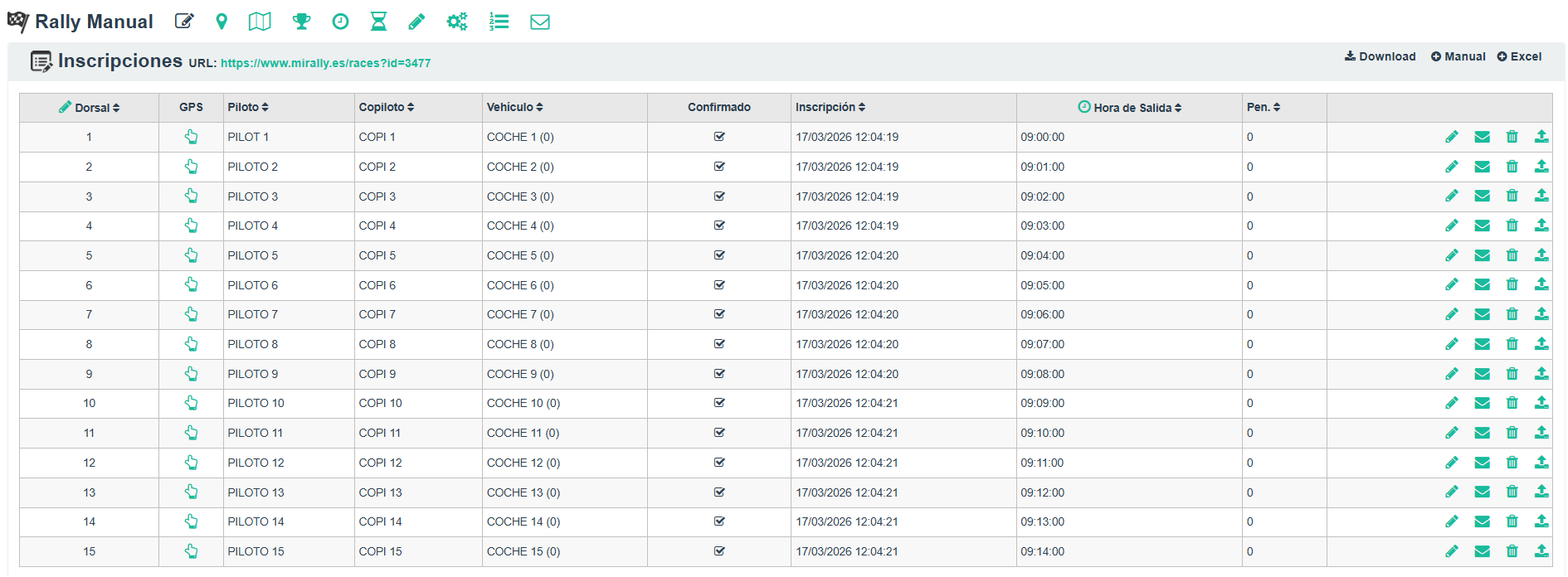The height and width of the screenshot is (577, 1568).
Task: Open the numbered list icon in toolbar
Action: pyautogui.click(x=499, y=22)
